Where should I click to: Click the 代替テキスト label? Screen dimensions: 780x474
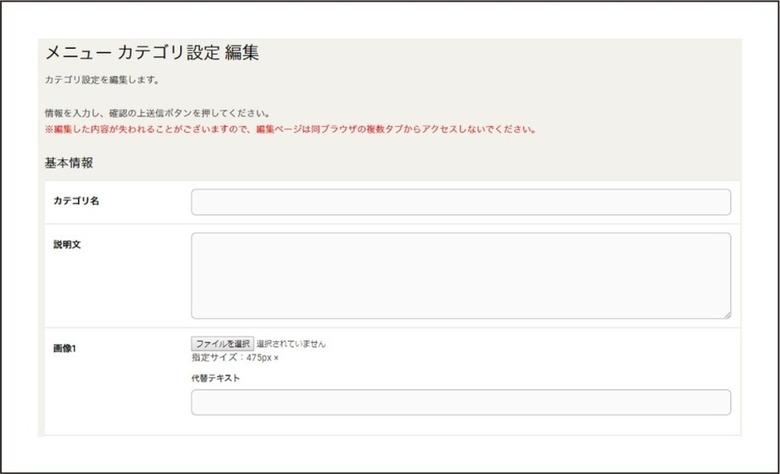coord(215,378)
